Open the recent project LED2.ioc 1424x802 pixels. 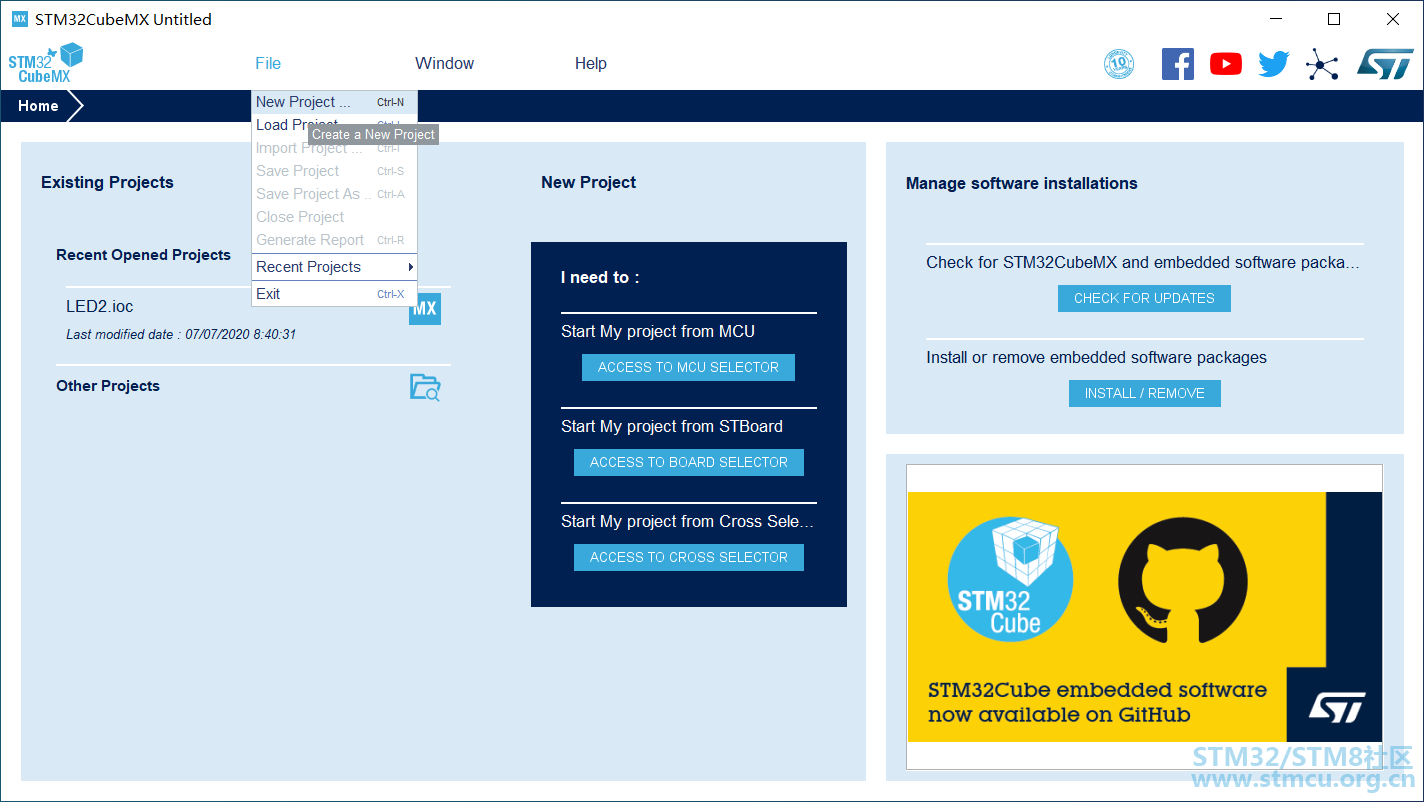(100, 306)
